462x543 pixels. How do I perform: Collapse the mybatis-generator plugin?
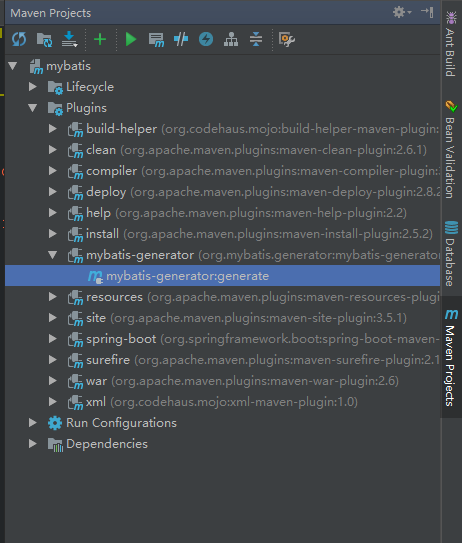(53, 255)
